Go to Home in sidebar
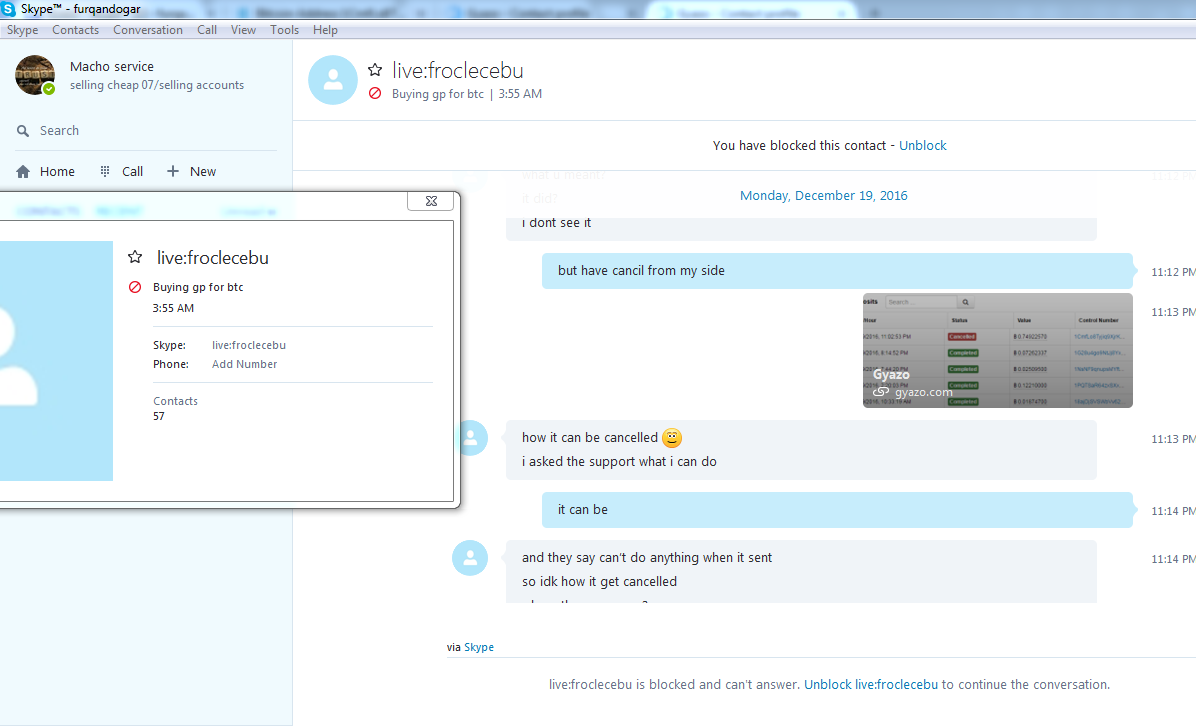1196x726 pixels. [x=46, y=172]
